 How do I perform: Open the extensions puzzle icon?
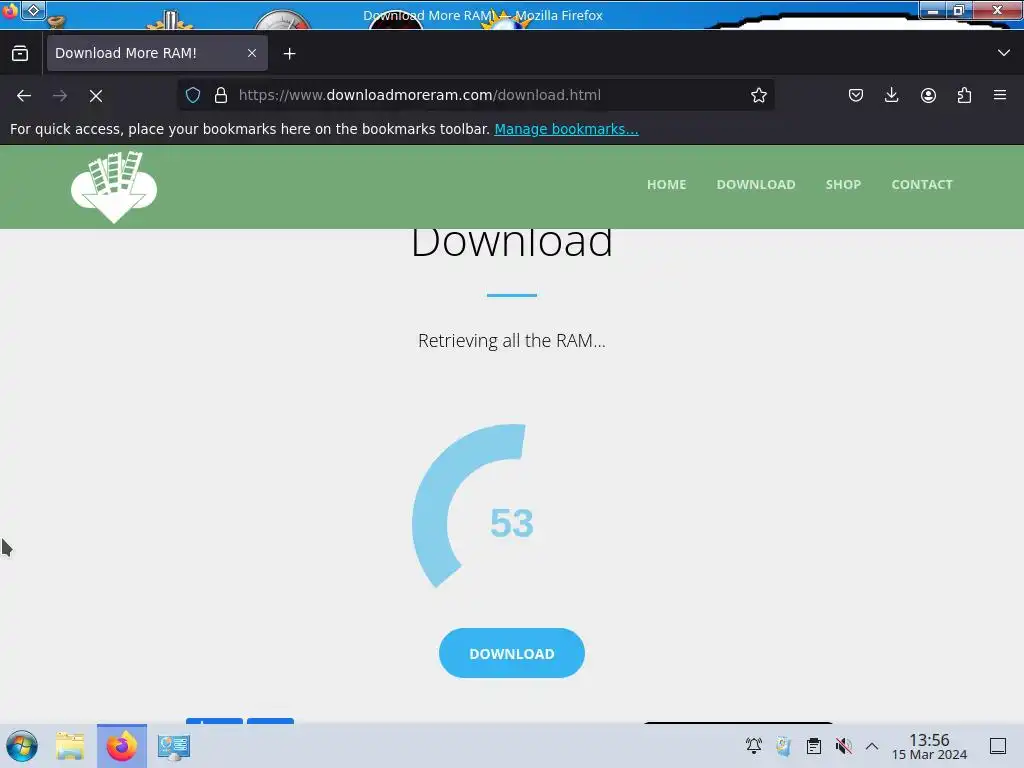(x=964, y=95)
